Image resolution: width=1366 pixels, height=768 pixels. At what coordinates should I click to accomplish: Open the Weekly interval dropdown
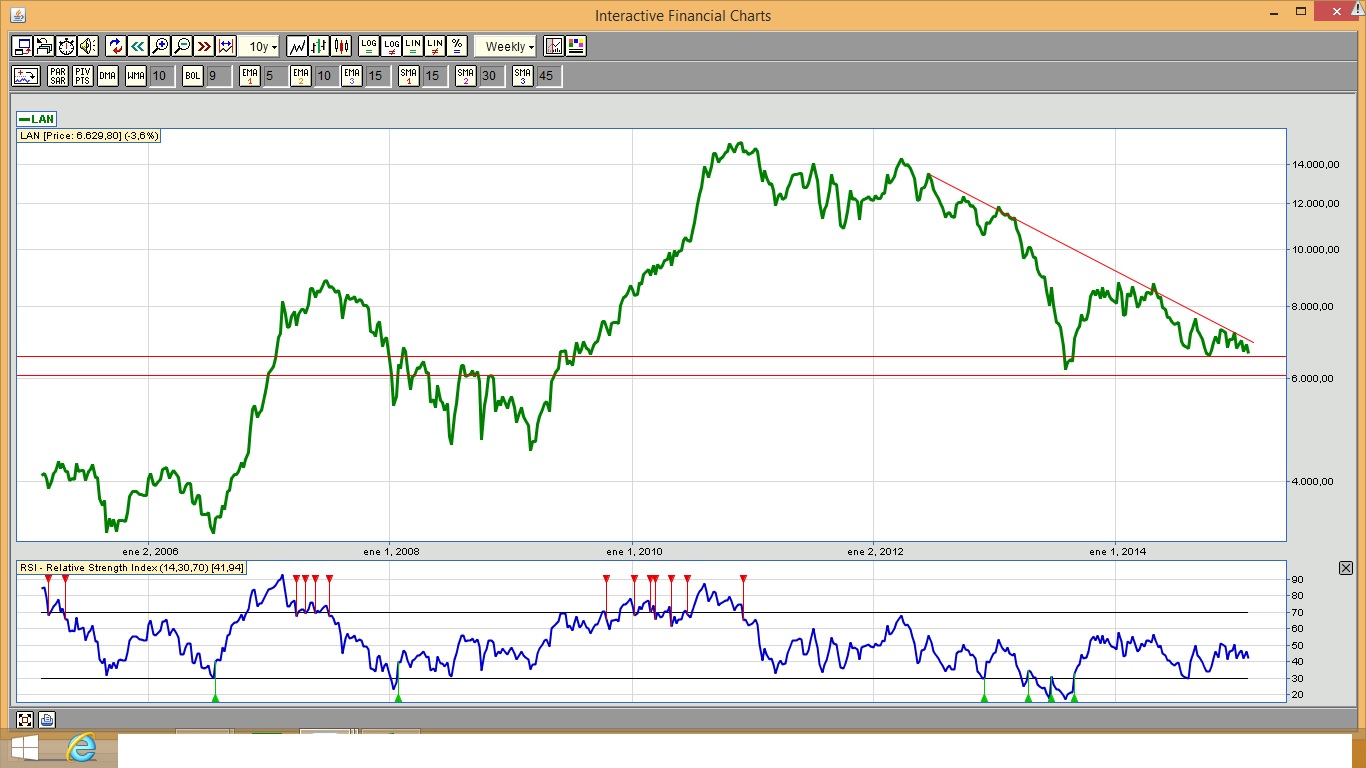click(x=510, y=47)
